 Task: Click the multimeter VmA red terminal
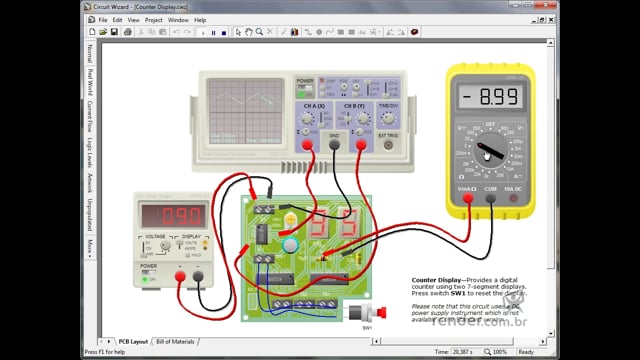pyautogui.click(x=468, y=198)
